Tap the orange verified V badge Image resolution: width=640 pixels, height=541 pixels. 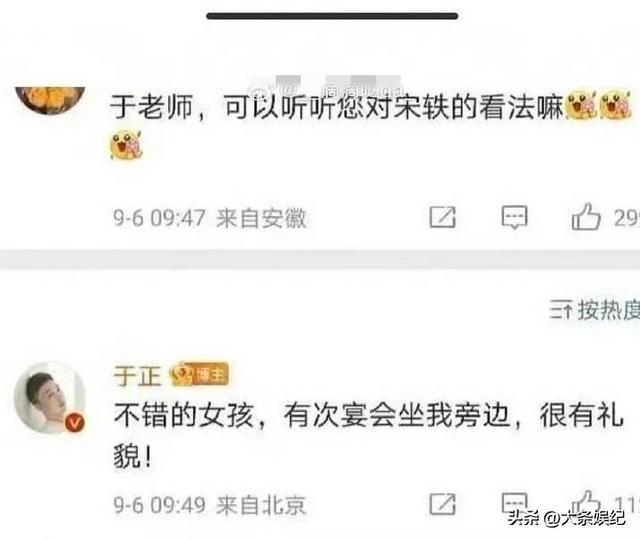pyautogui.click(x=75, y=422)
